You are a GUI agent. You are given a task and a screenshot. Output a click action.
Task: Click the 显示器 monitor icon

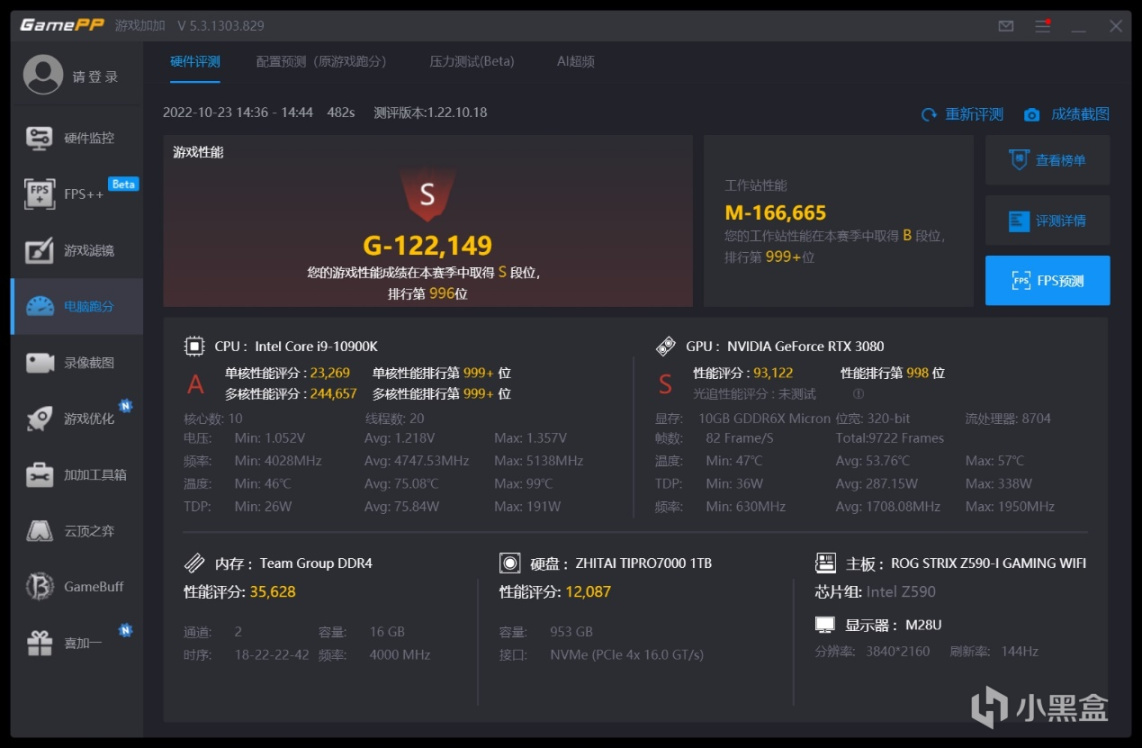[825, 624]
